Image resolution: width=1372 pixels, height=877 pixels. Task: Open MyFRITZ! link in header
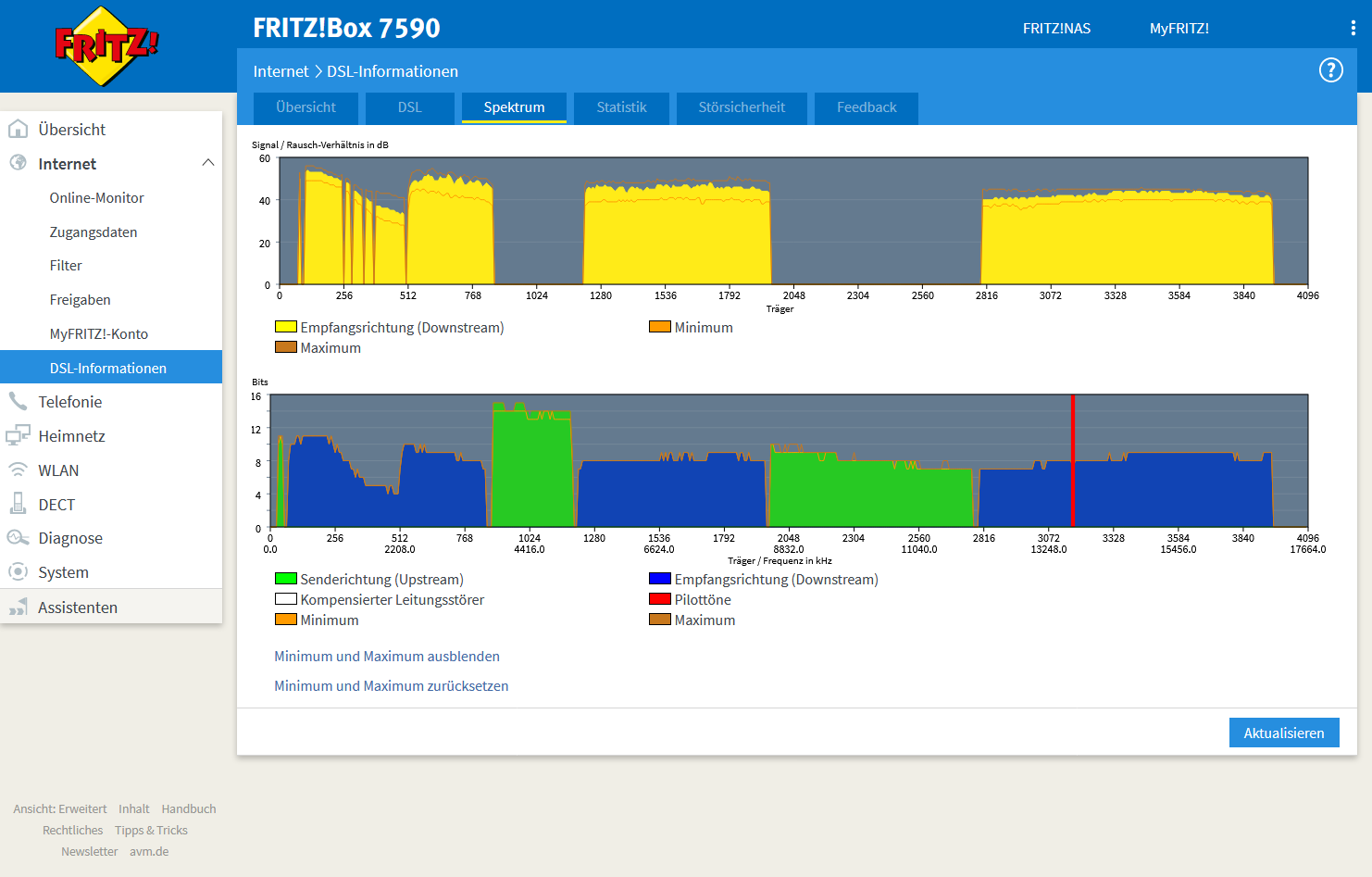click(x=1179, y=28)
